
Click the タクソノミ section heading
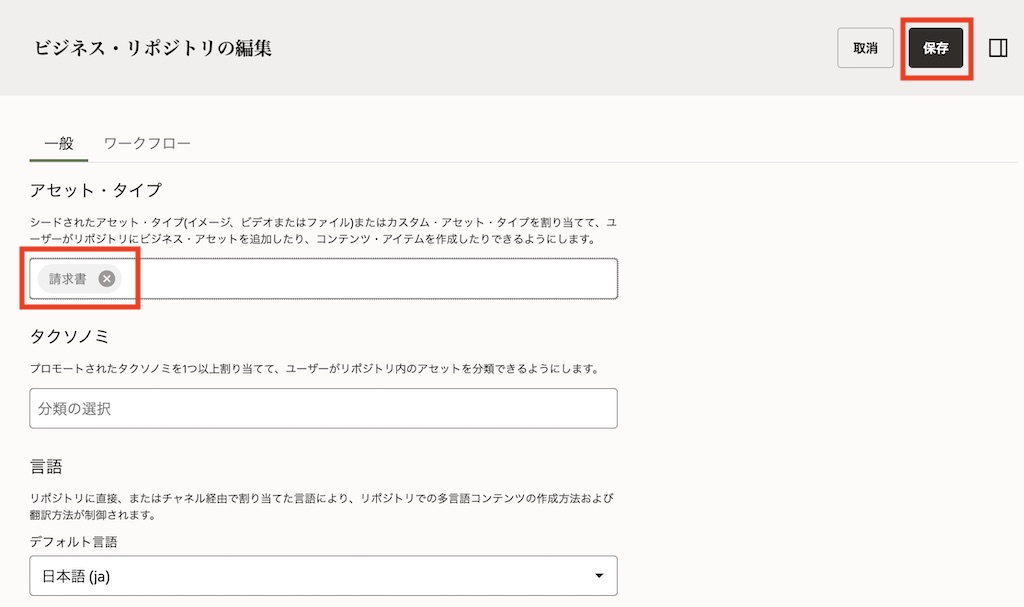coord(72,336)
